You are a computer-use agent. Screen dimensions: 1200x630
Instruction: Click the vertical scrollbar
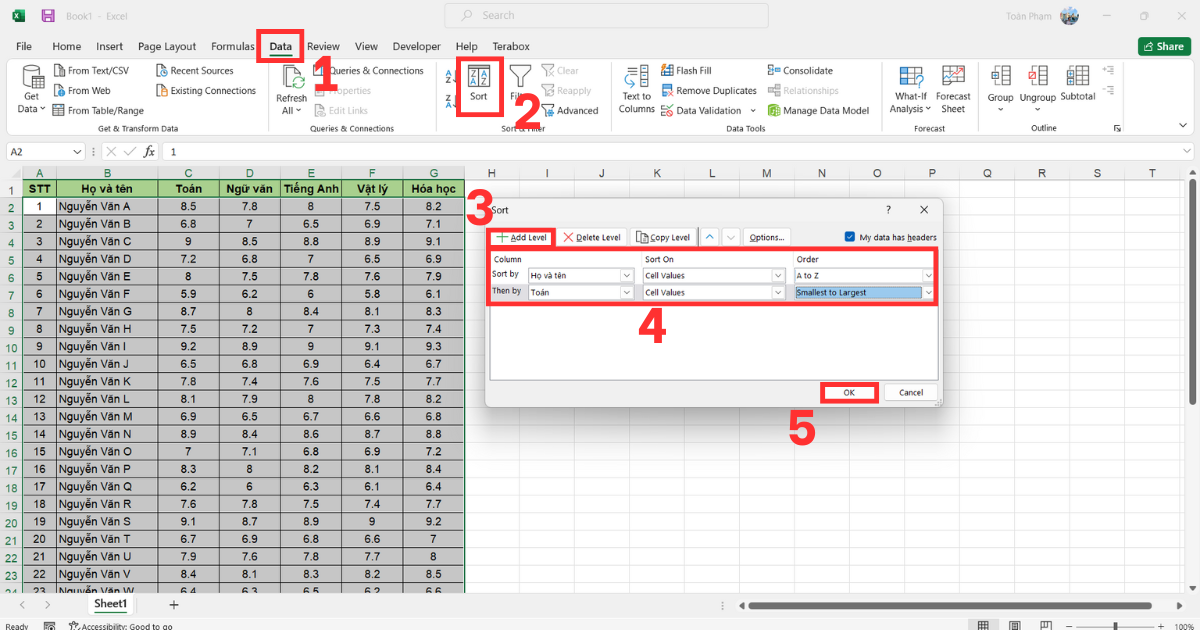[1192, 290]
